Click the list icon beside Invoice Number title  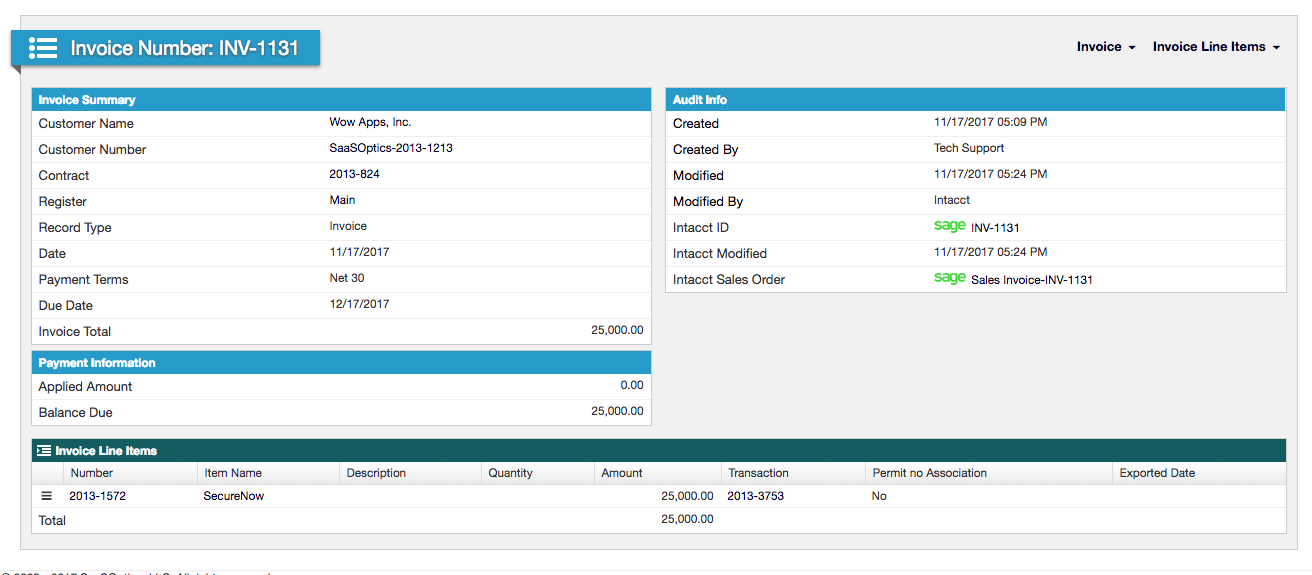click(43, 47)
